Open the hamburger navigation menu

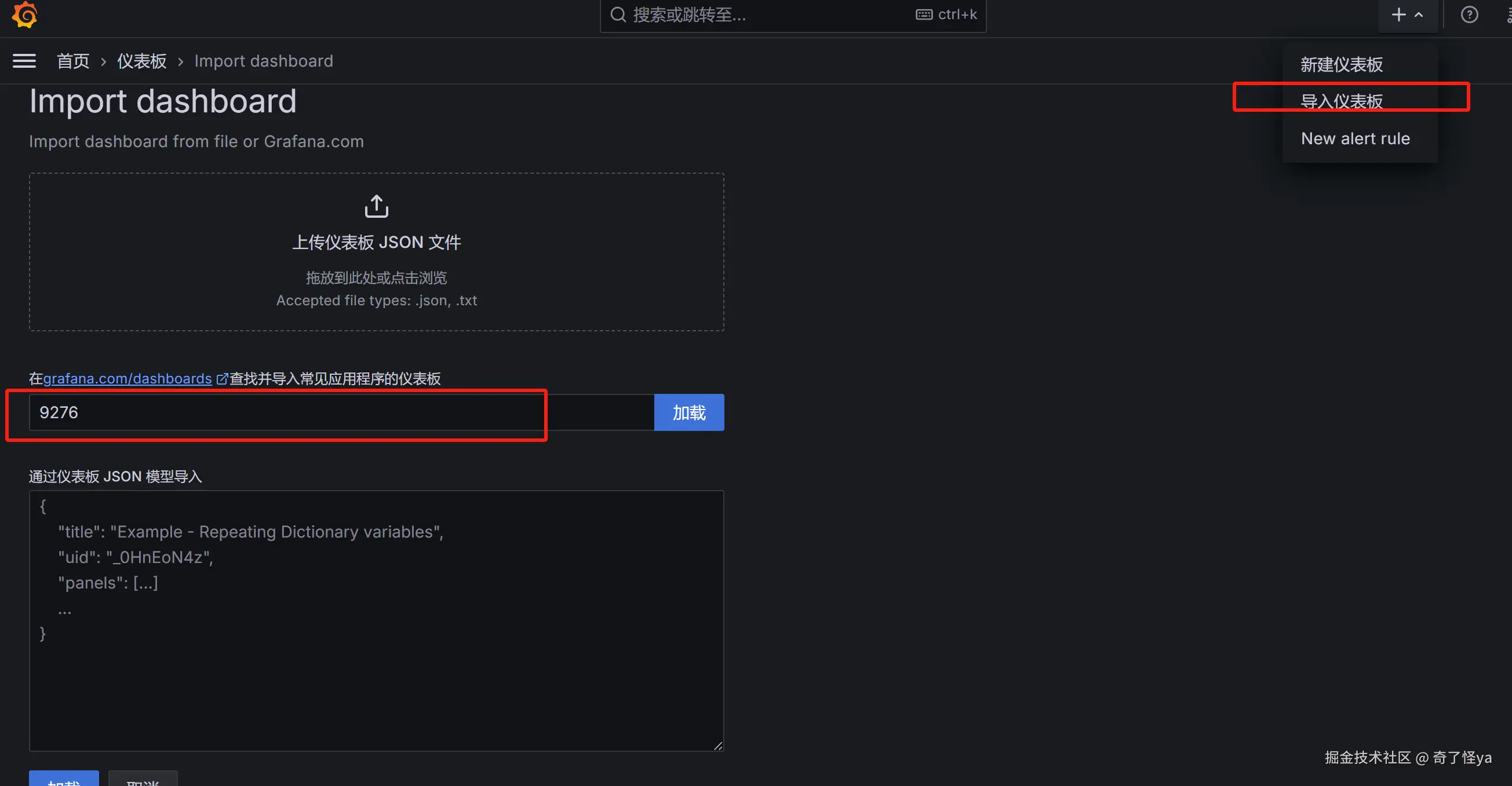point(24,61)
